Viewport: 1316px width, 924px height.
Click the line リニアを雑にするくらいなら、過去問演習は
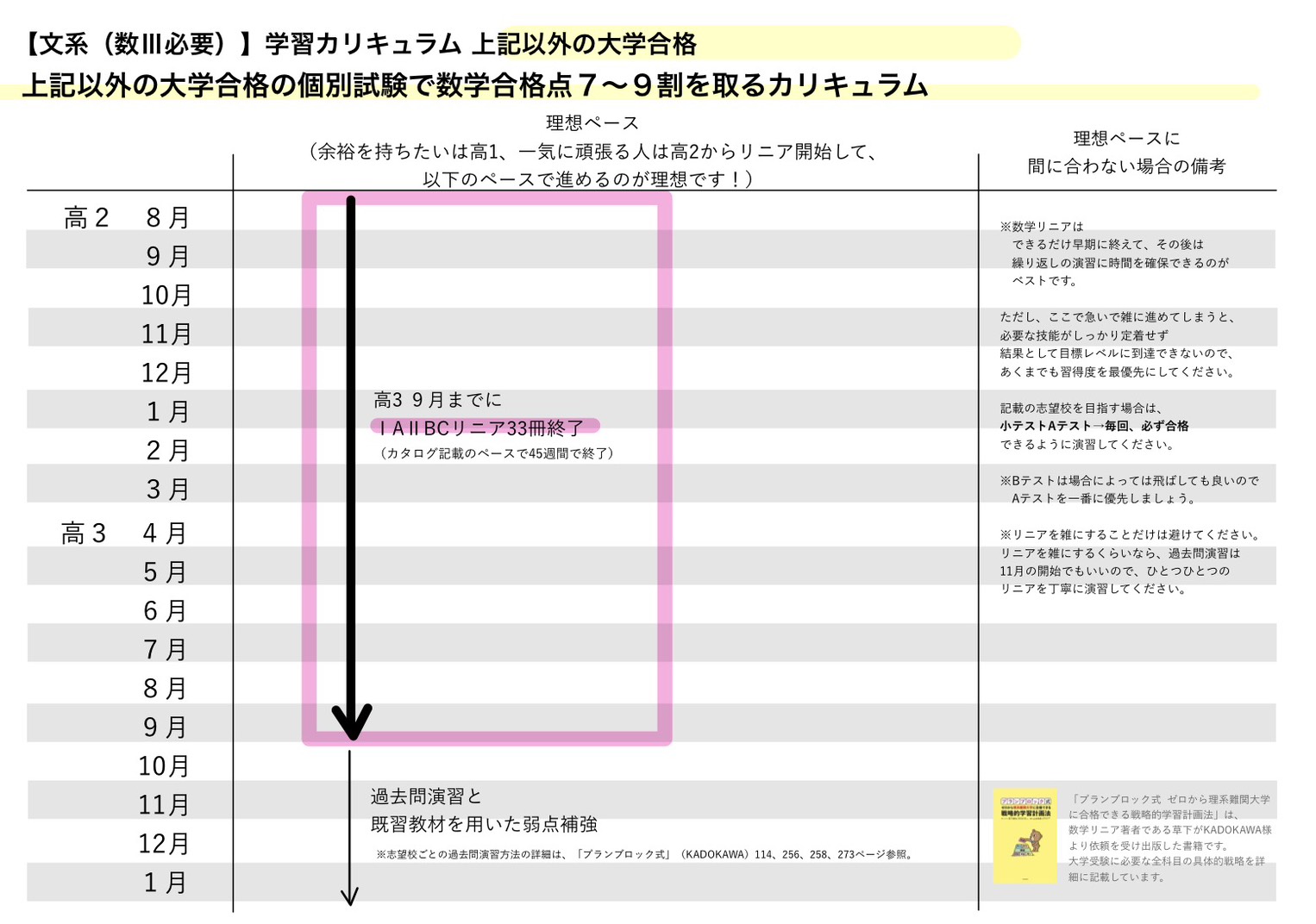pyautogui.click(x=1120, y=553)
